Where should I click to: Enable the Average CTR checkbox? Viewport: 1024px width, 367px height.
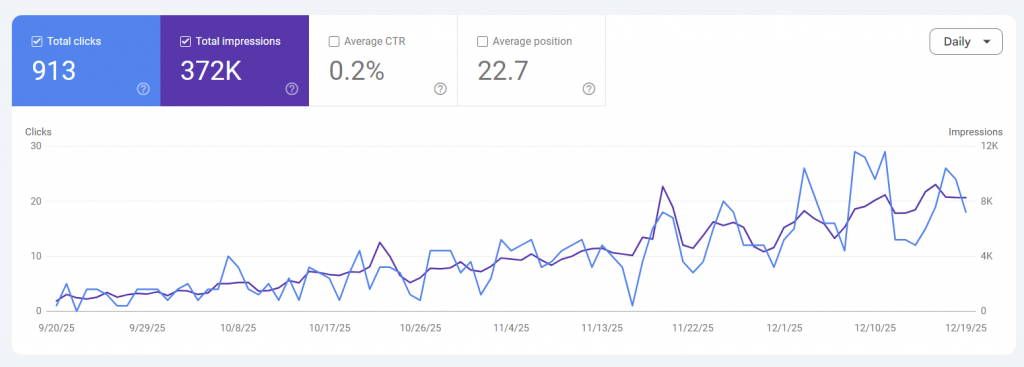pos(334,42)
